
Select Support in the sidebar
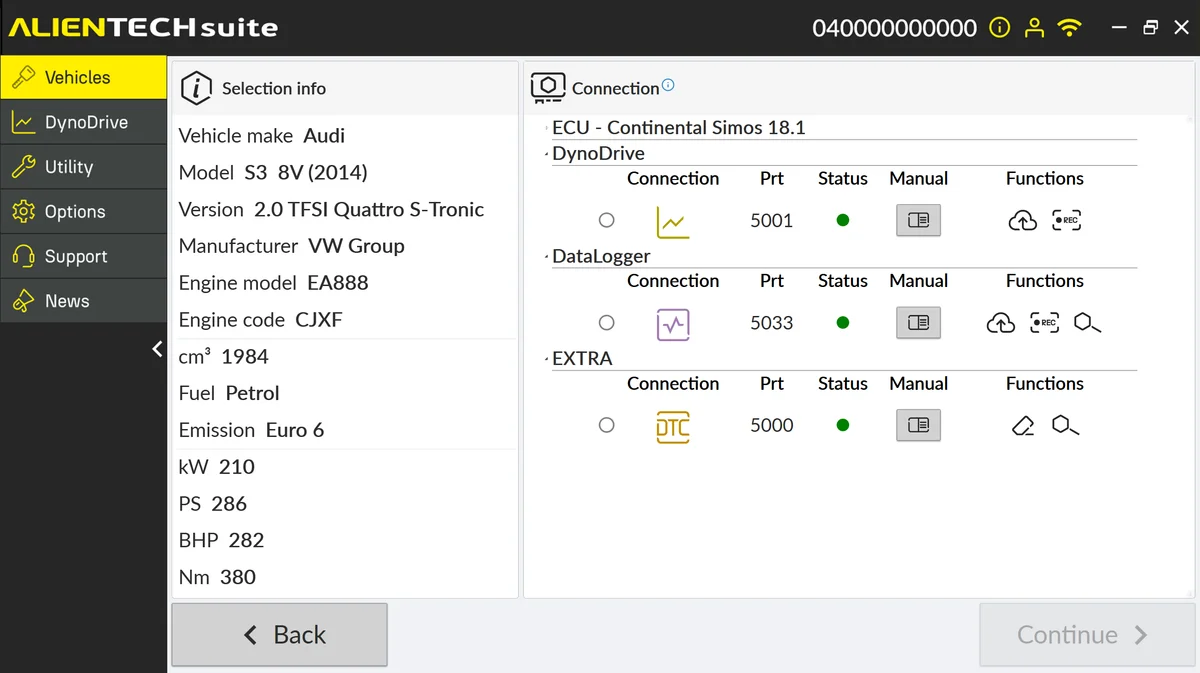click(x=83, y=256)
